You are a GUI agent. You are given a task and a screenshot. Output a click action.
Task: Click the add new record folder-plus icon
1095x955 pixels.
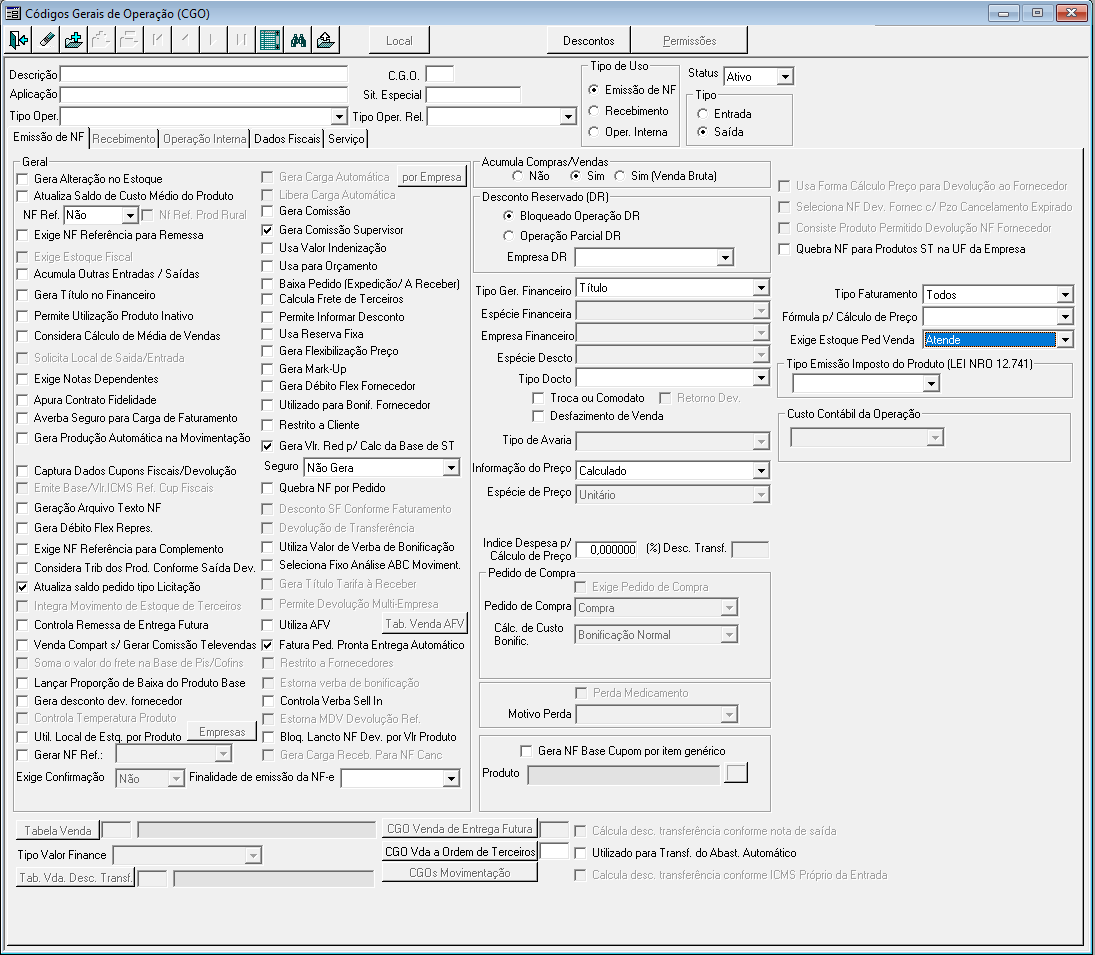(x=73, y=40)
